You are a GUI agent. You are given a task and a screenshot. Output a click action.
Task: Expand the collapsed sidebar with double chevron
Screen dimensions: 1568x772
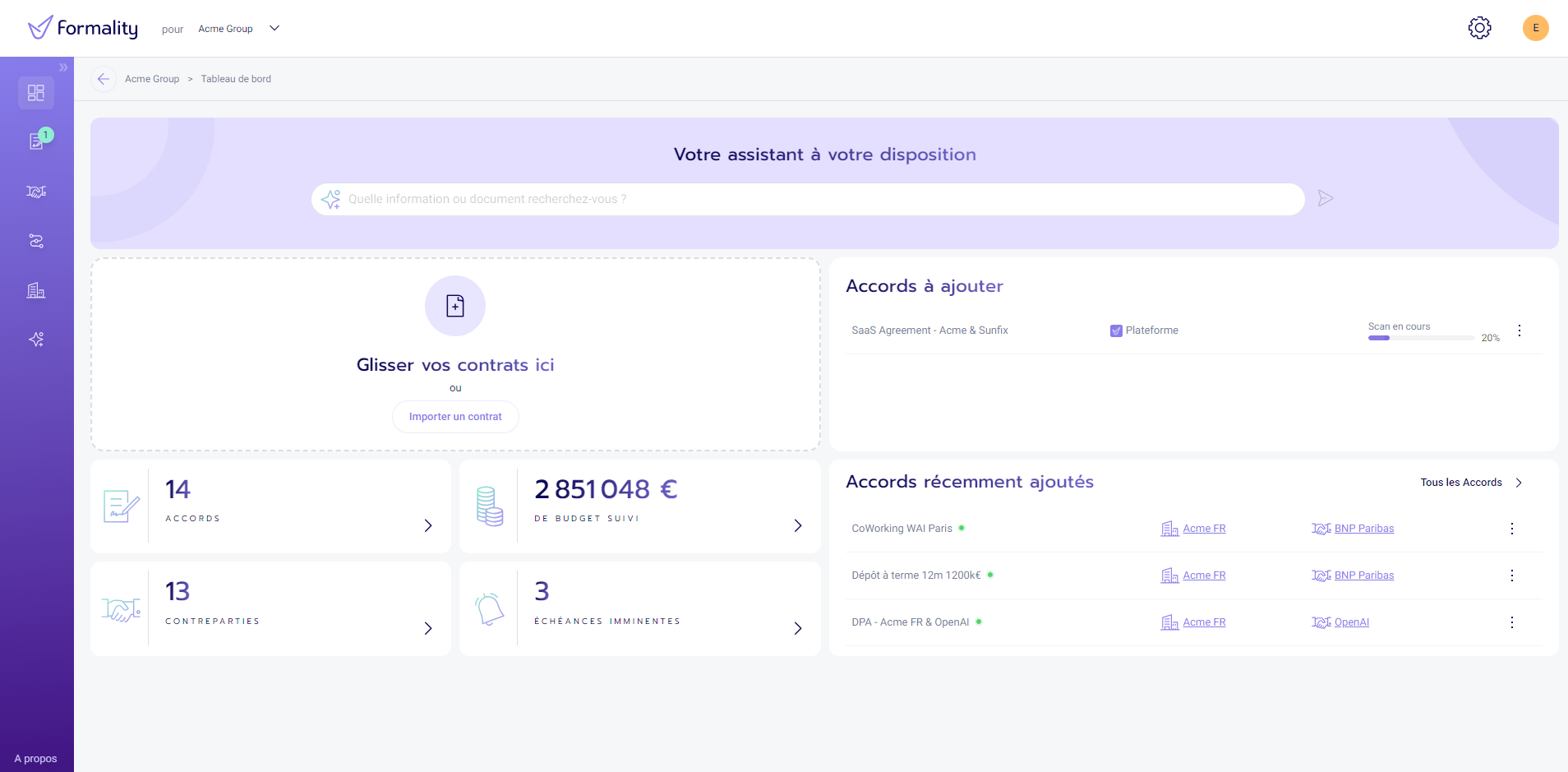63,67
